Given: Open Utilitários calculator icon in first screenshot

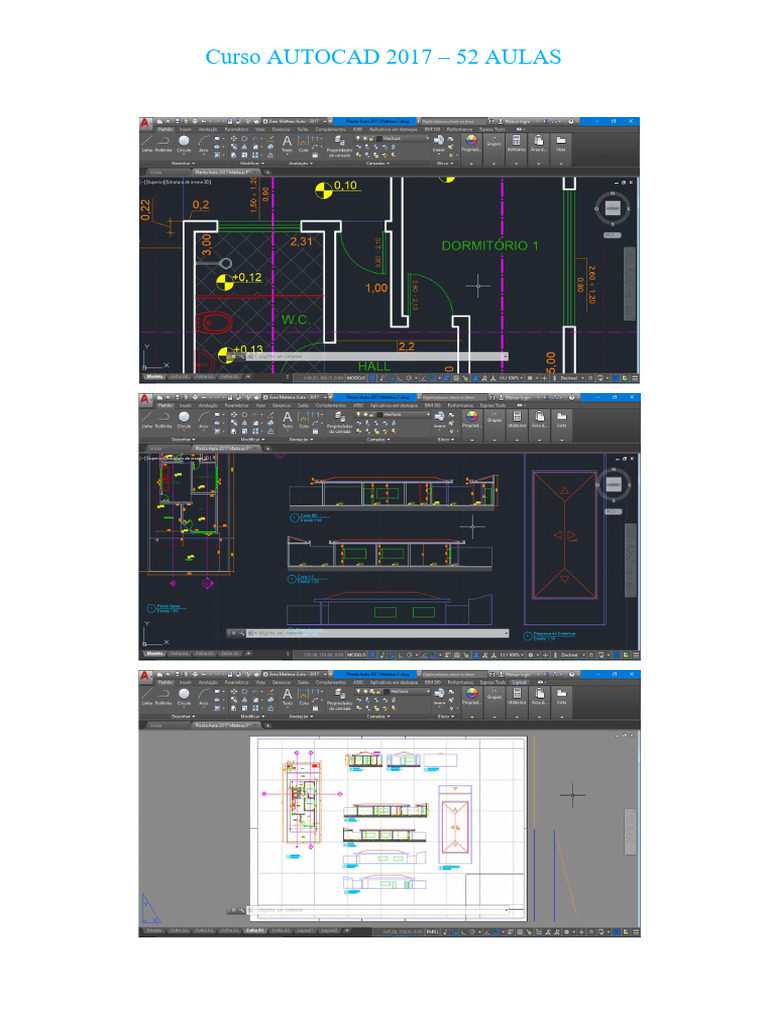Looking at the screenshot, I should tap(516, 143).
